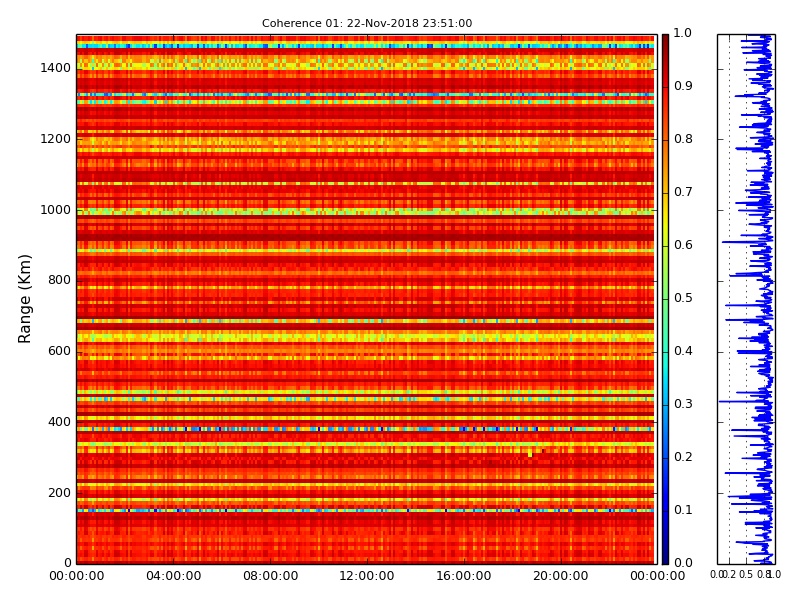Click the coherence heatmap image
800x600 pixels.
[367, 299]
